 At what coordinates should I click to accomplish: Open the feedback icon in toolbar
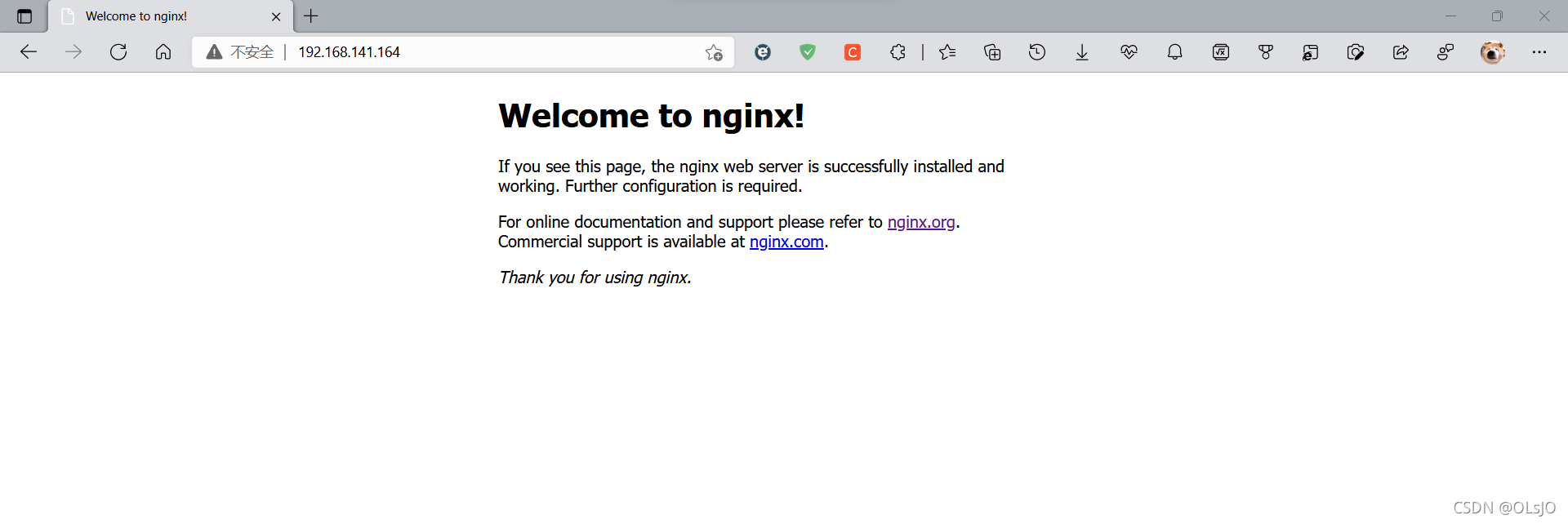pos(1445,52)
